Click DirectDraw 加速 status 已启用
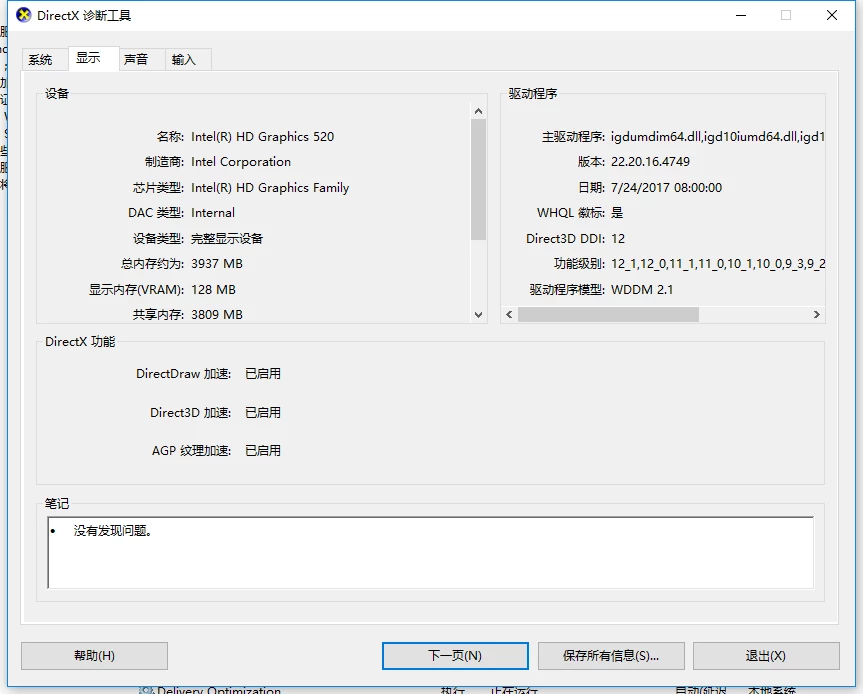863x694 pixels. (x=263, y=374)
